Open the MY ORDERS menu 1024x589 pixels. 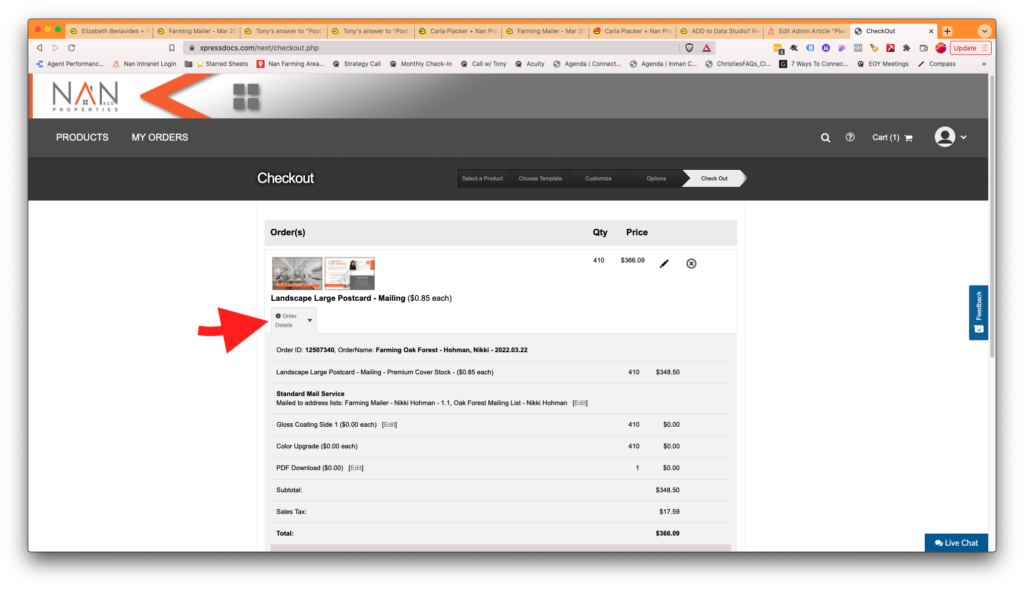pos(160,138)
